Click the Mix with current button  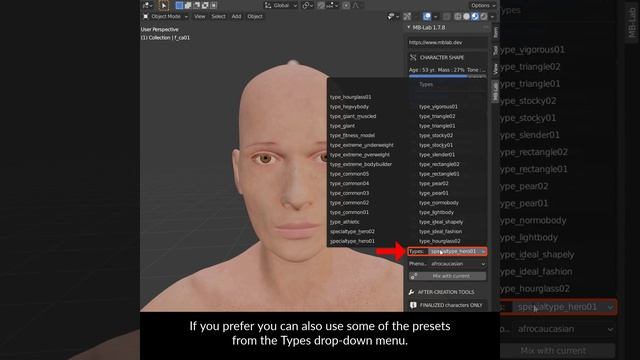[x=447, y=276]
